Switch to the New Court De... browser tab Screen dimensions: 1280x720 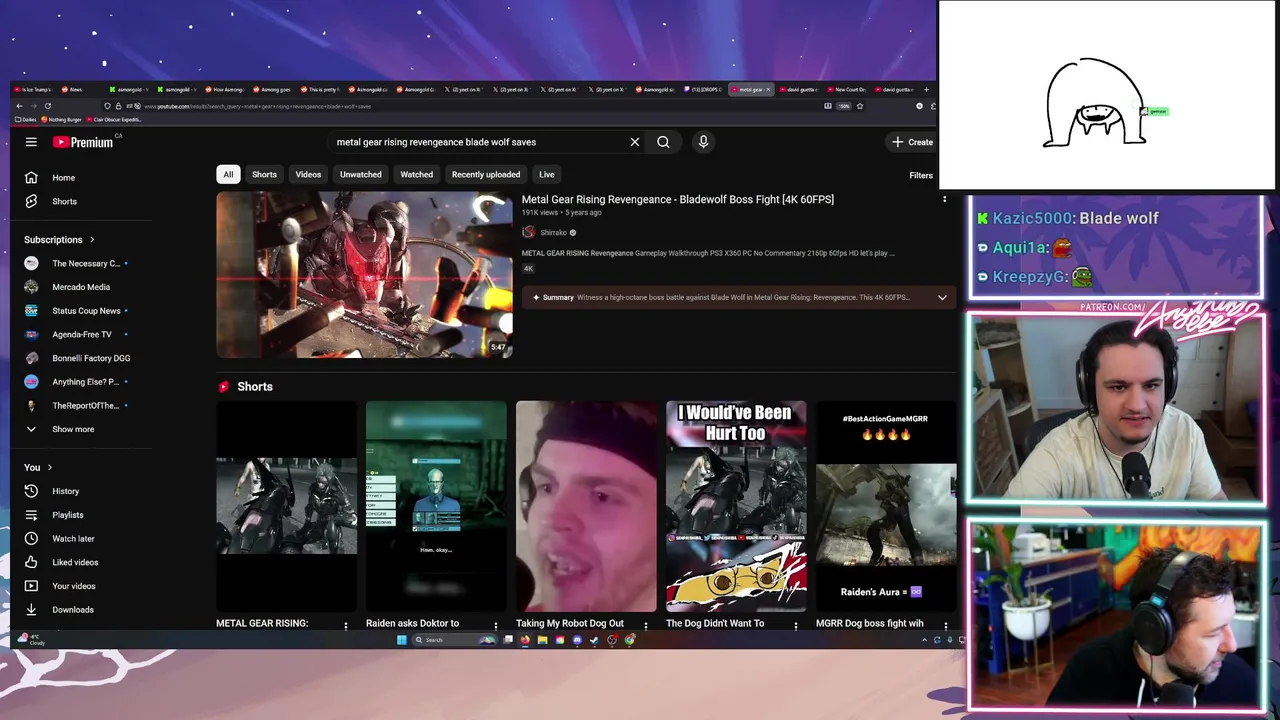(846, 89)
